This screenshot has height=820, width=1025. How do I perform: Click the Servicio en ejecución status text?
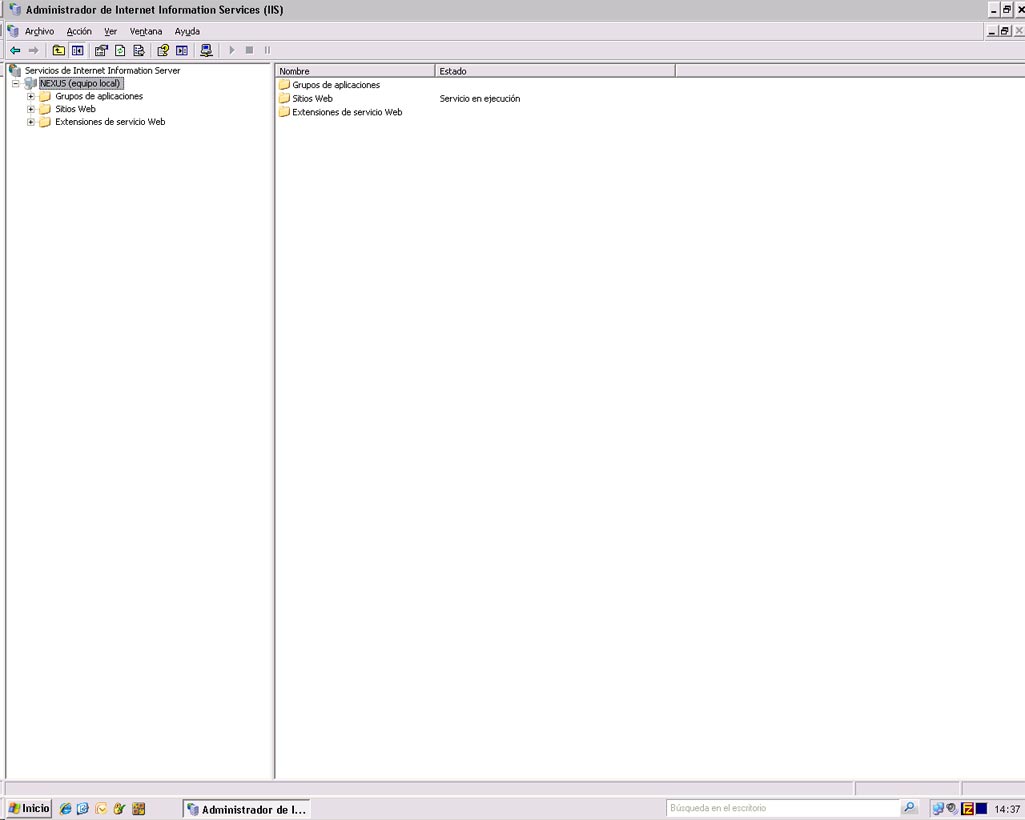(480, 98)
